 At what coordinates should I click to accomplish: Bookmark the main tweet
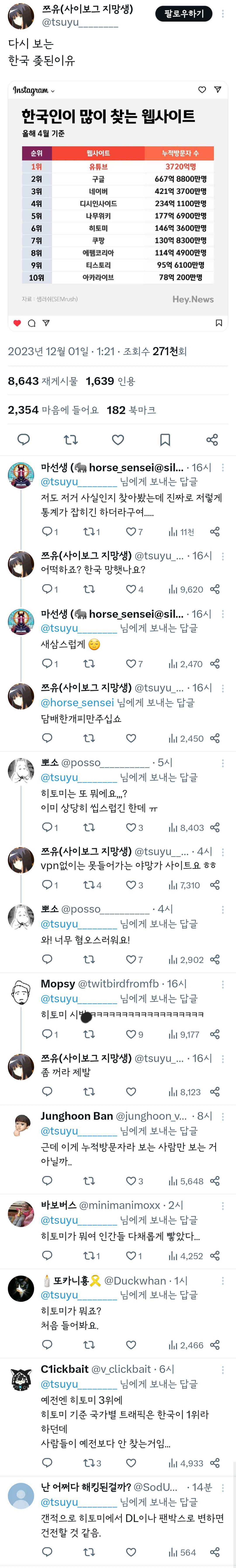[x=165, y=439]
